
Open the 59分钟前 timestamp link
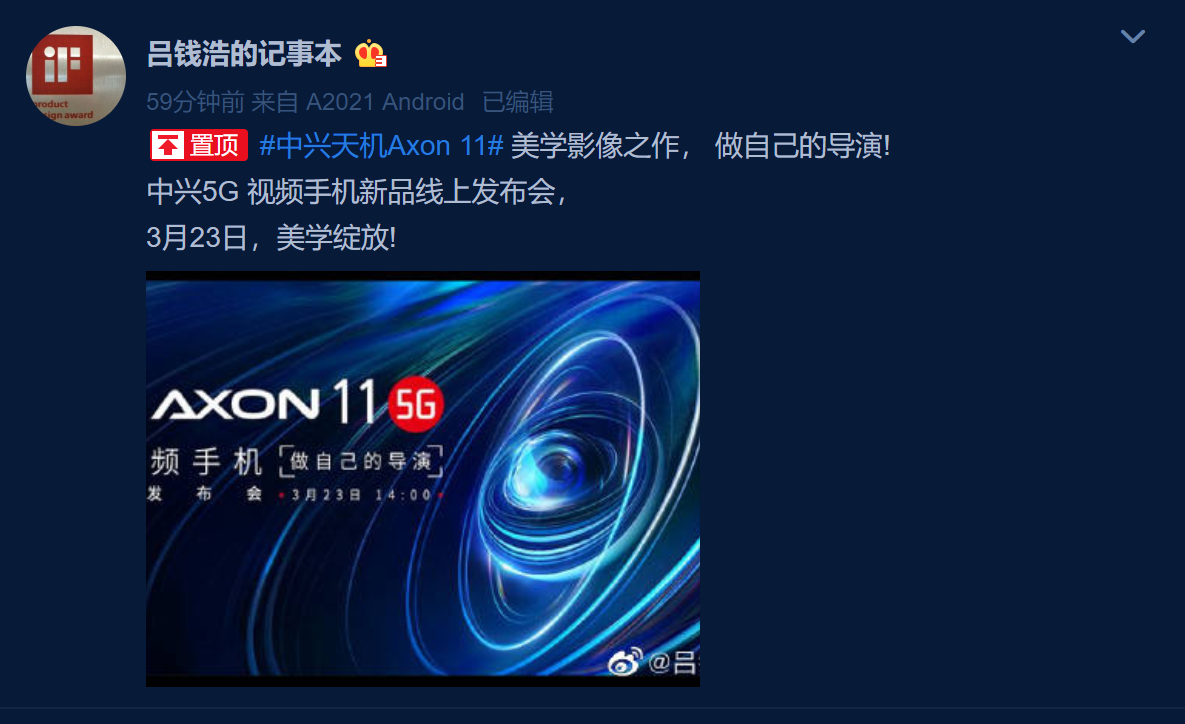[x=195, y=101]
